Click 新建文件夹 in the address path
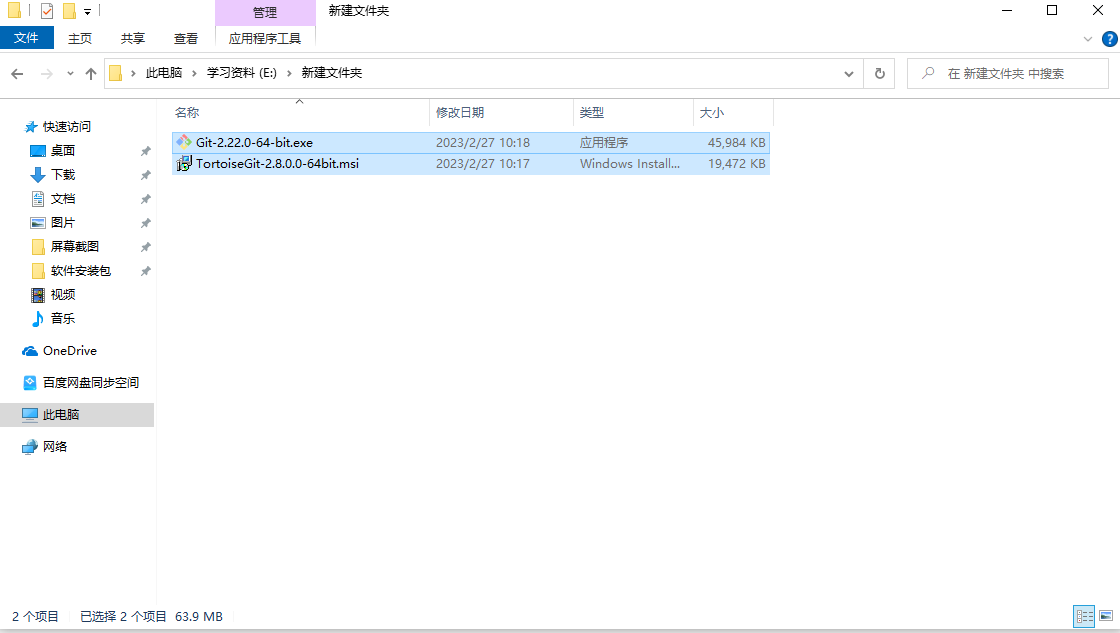The width and height of the screenshot is (1120, 633). tap(331, 73)
